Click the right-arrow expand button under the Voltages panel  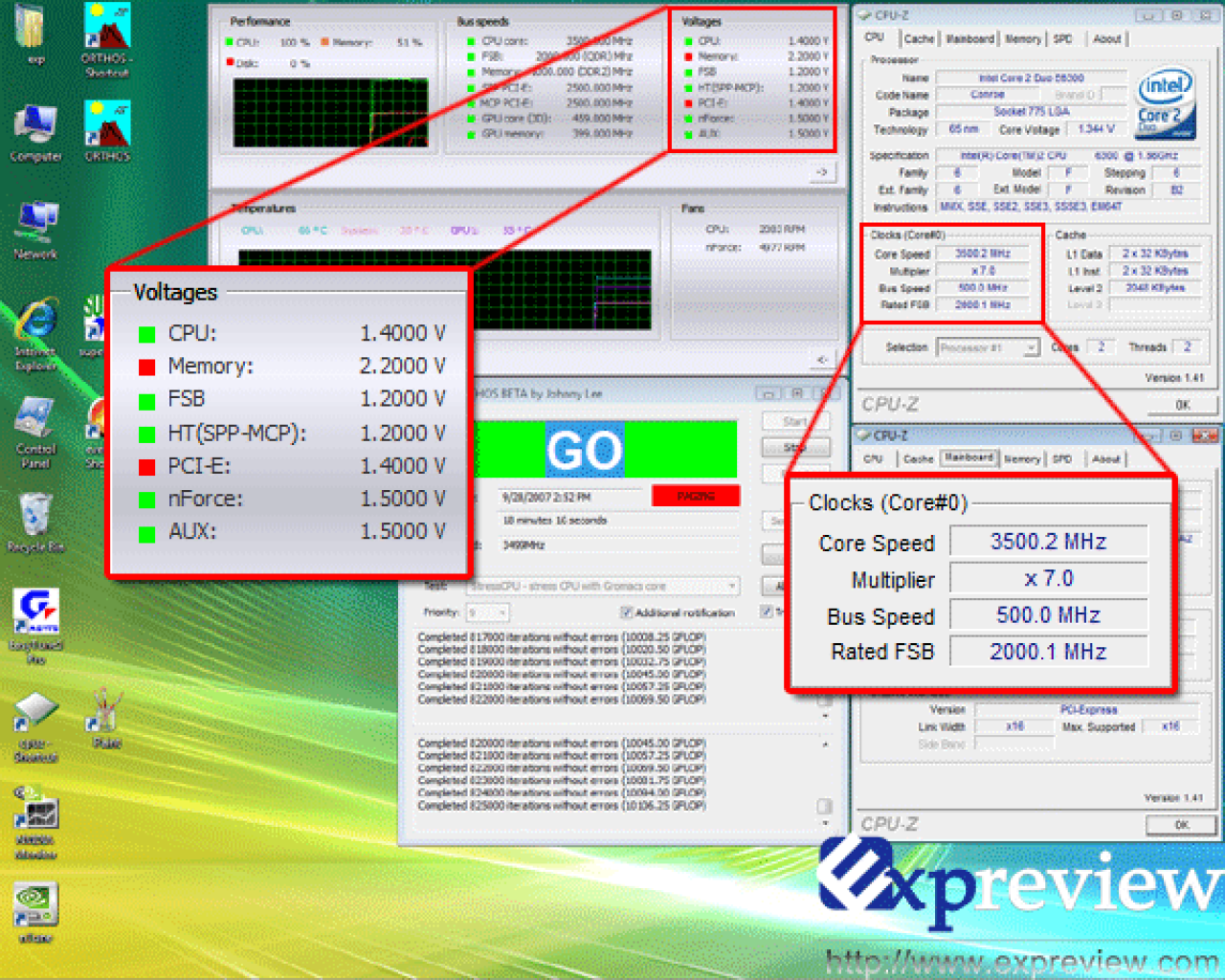822,172
